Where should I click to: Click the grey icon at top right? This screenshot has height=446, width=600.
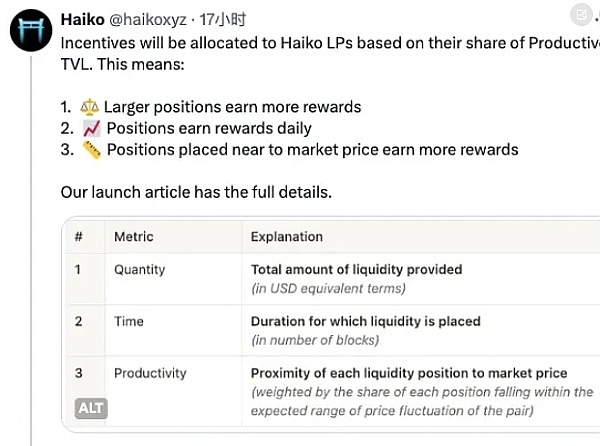580,17
